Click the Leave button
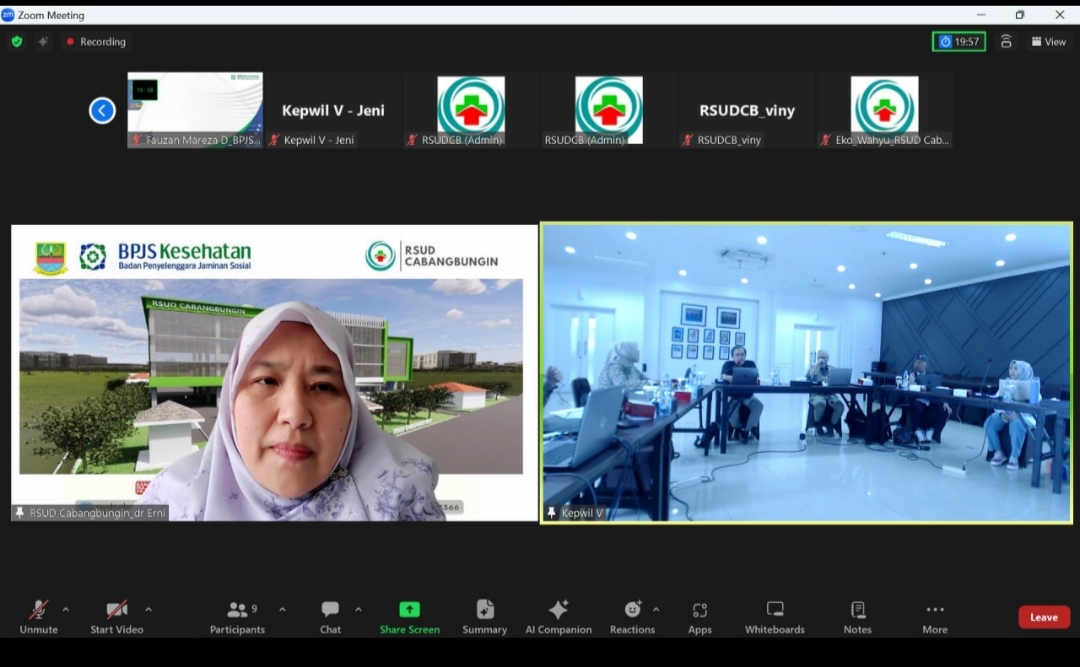Screen dimensions: 1080x667 (1043, 617)
